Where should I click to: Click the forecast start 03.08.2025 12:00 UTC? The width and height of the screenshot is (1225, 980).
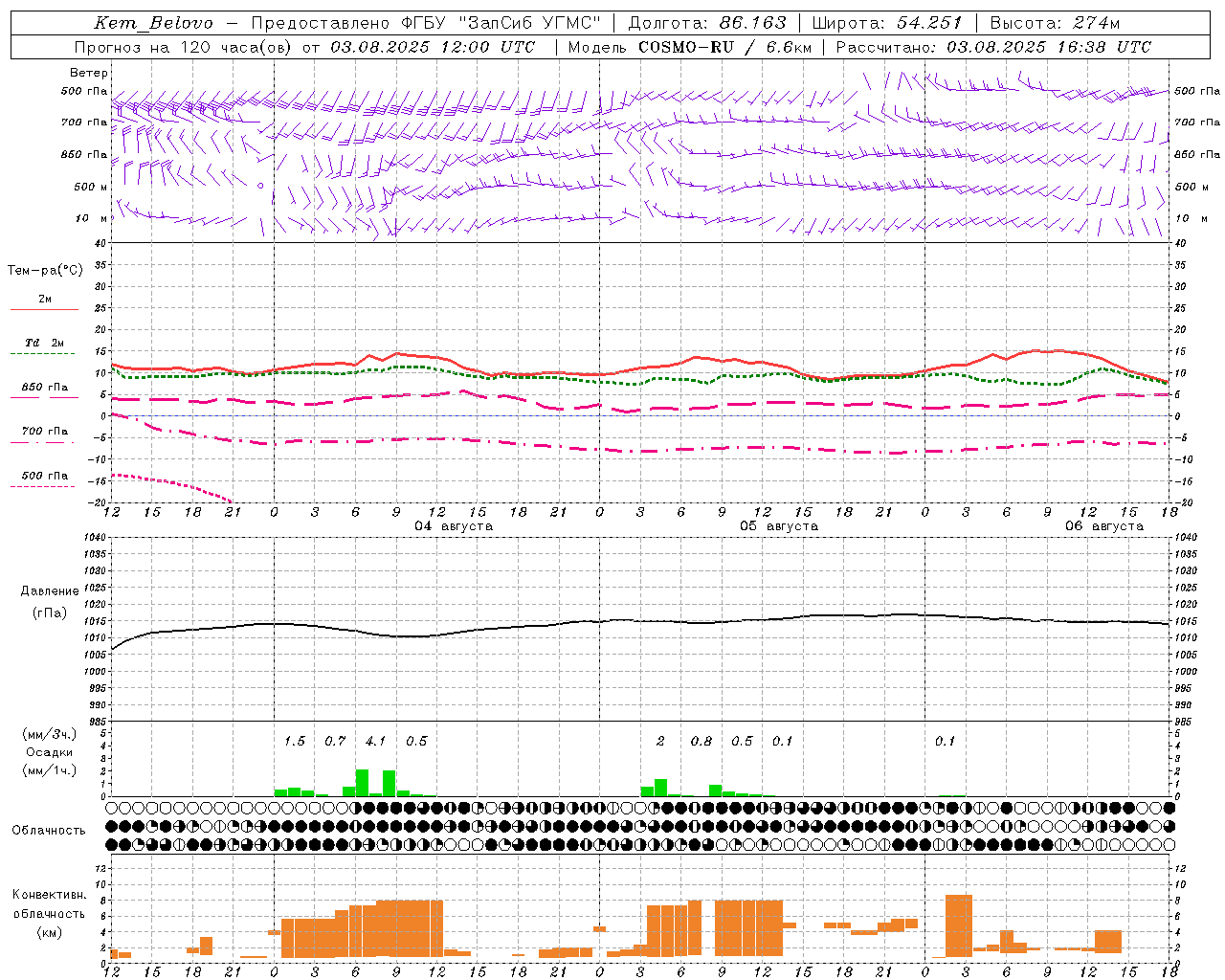tap(433, 47)
